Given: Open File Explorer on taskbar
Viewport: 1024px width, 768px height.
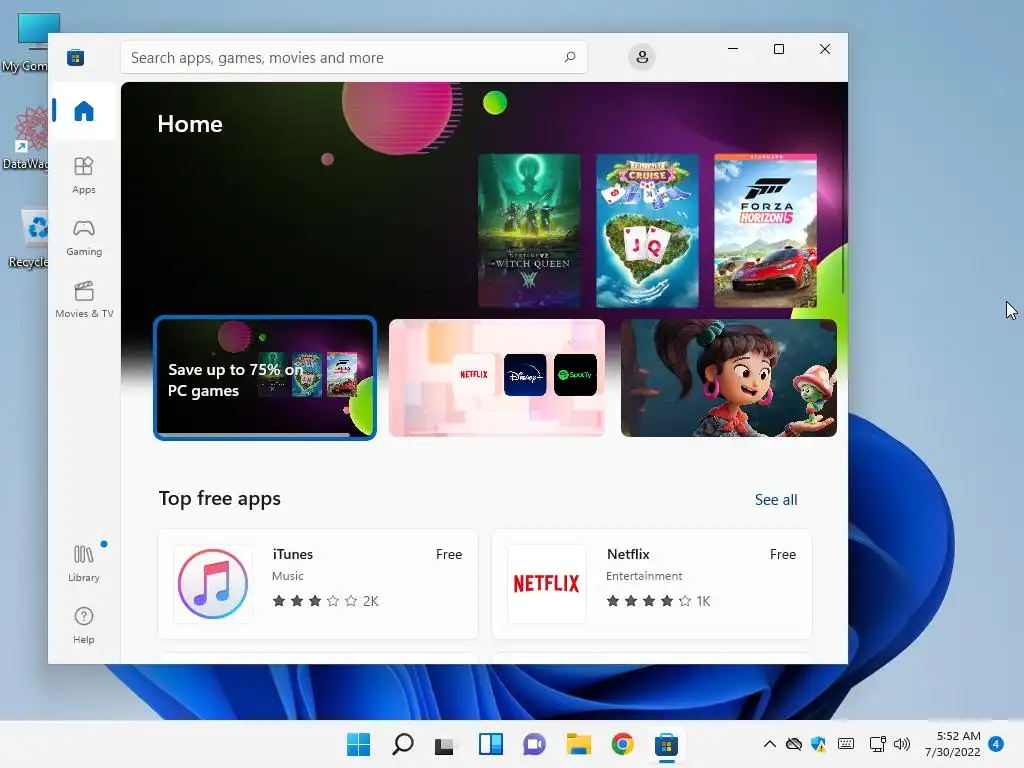Looking at the screenshot, I should (579, 744).
